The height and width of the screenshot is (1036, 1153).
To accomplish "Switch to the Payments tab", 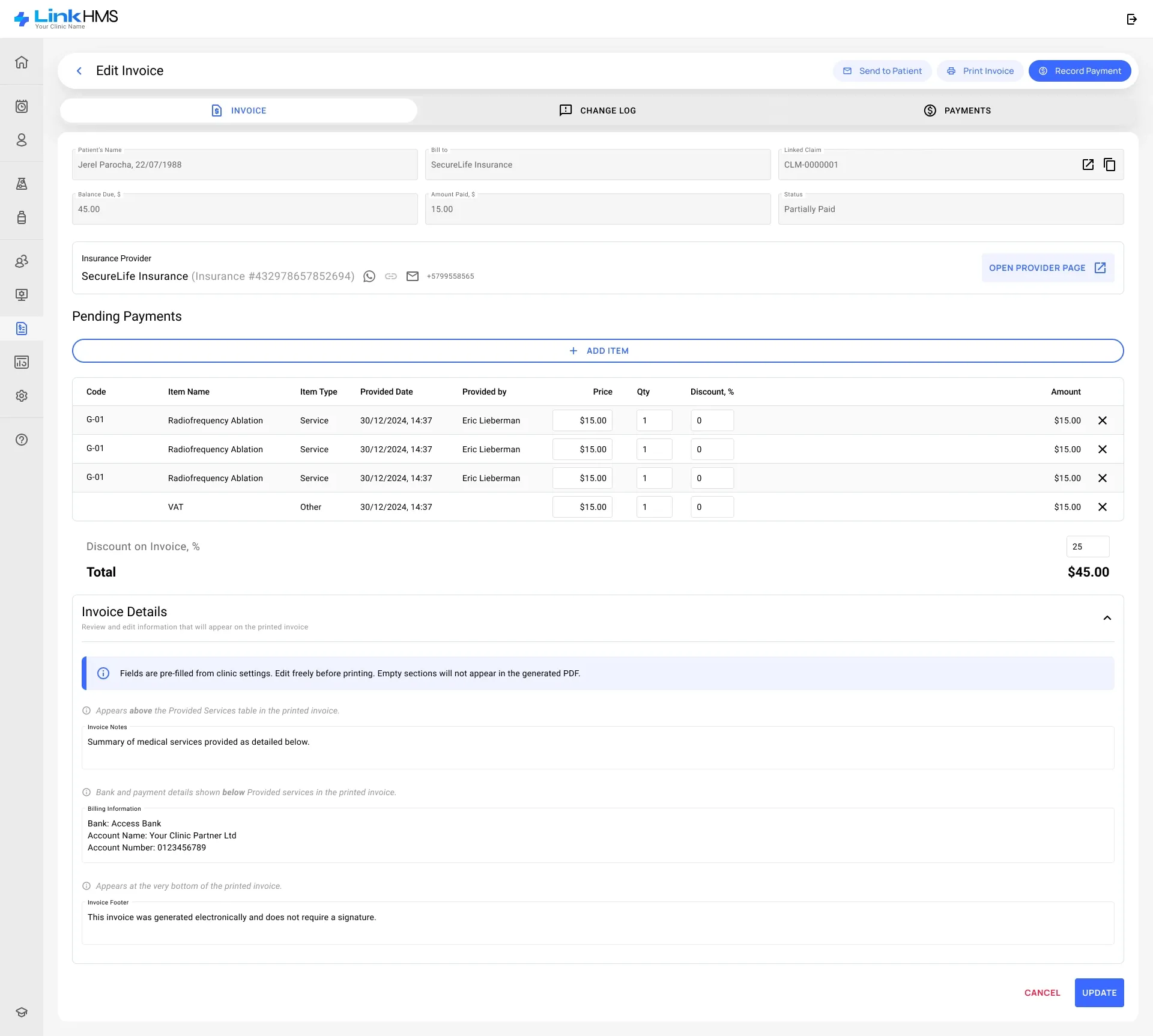I will (957, 111).
